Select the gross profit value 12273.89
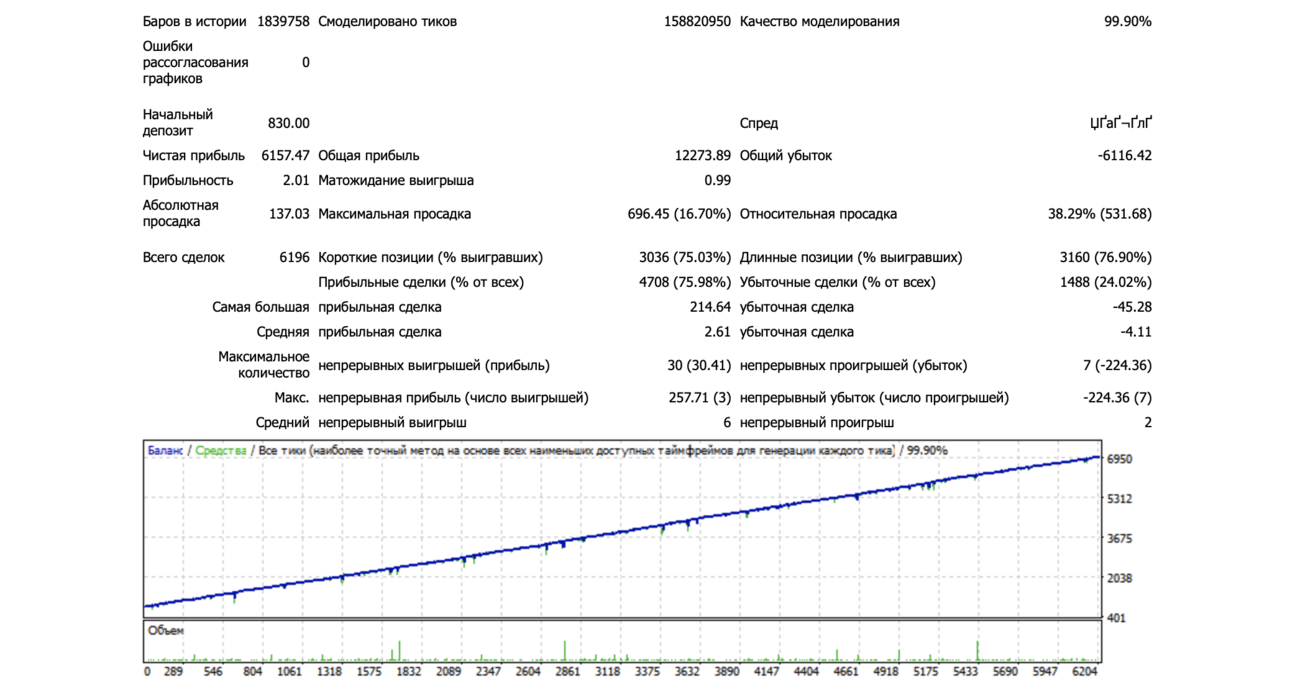The image size is (1290, 688). [703, 155]
